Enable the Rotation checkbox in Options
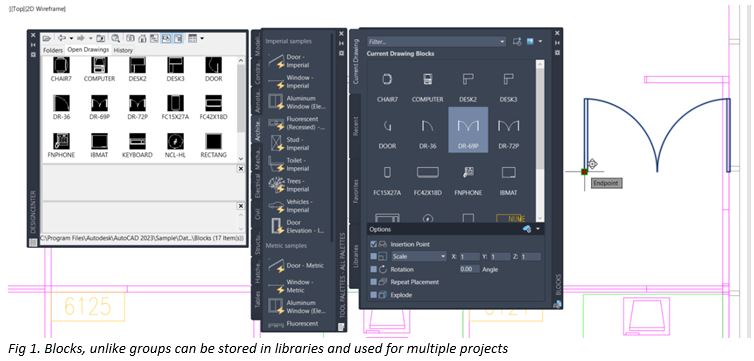This screenshot has height=361, width=754. click(x=374, y=269)
